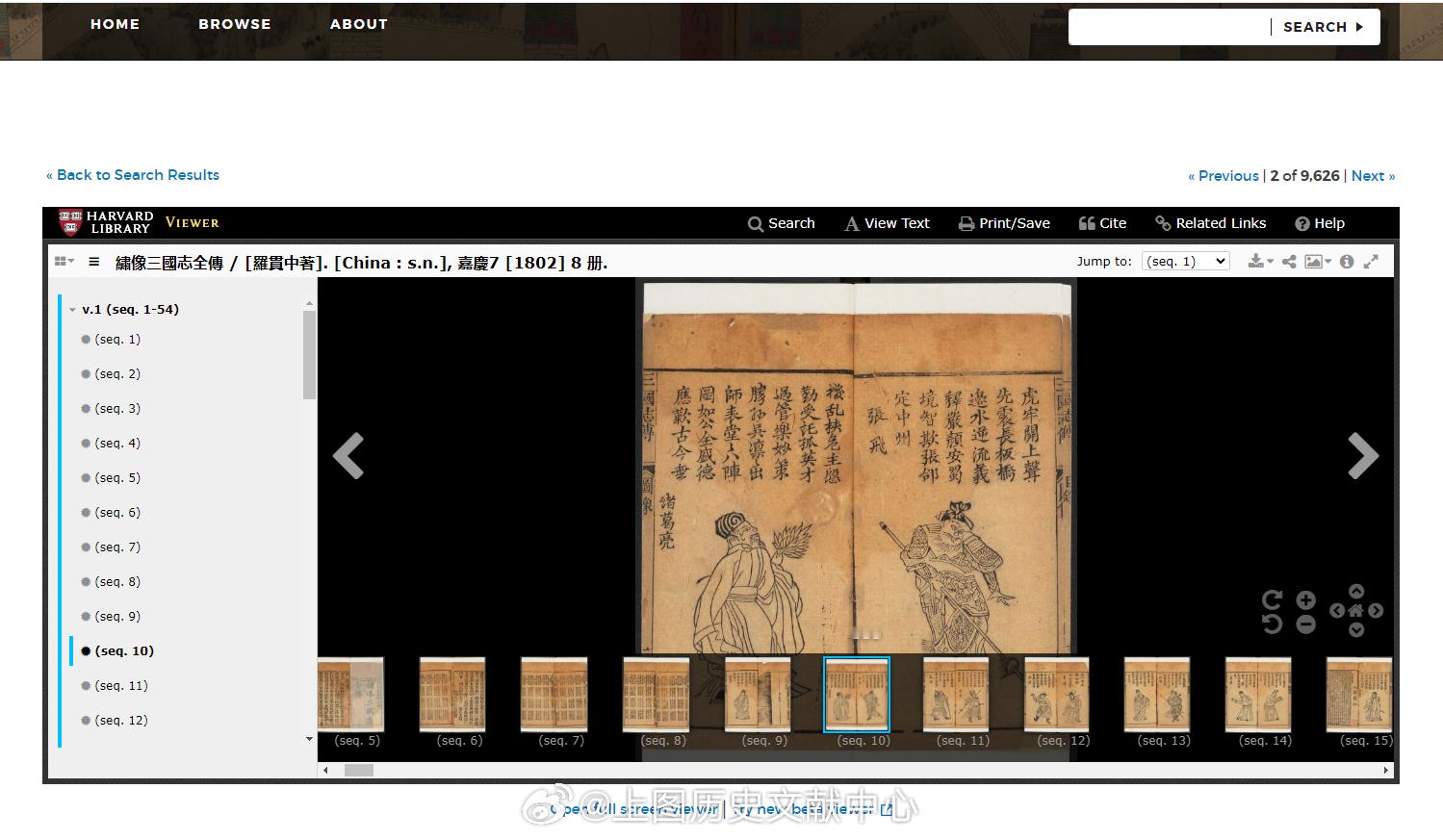Pan the image down

tap(1356, 630)
